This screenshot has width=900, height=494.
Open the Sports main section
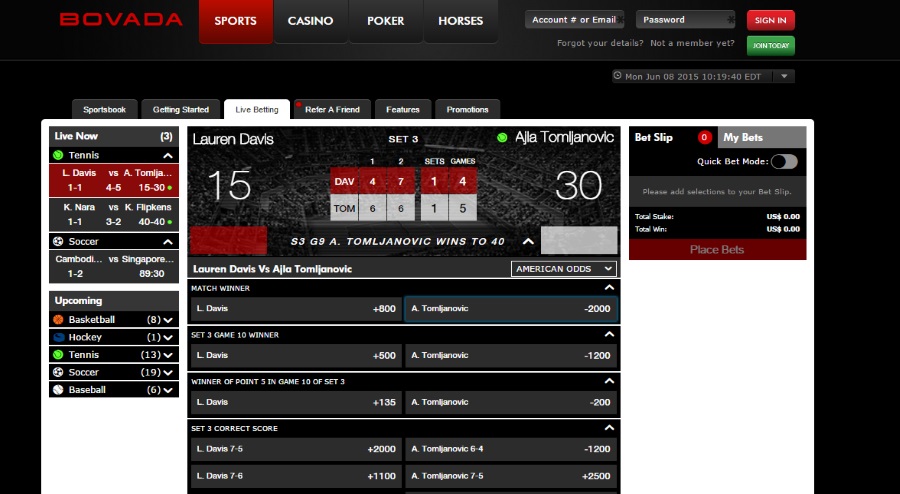tap(235, 21)
